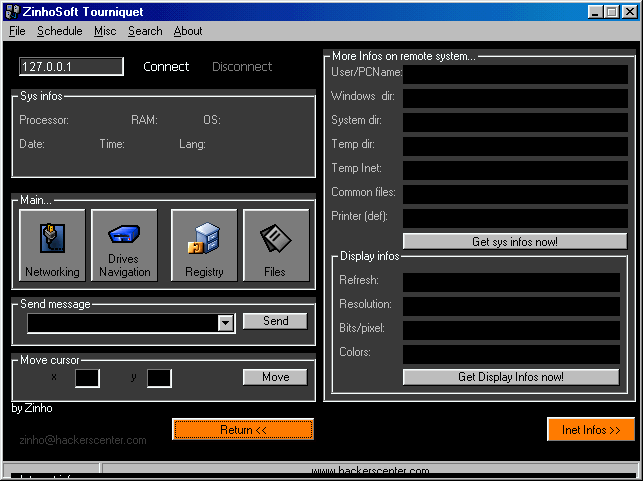The height and width of the screenshot is (481, 643).
Task: Click Get sys infos now!
Action: tap(514, 242)
